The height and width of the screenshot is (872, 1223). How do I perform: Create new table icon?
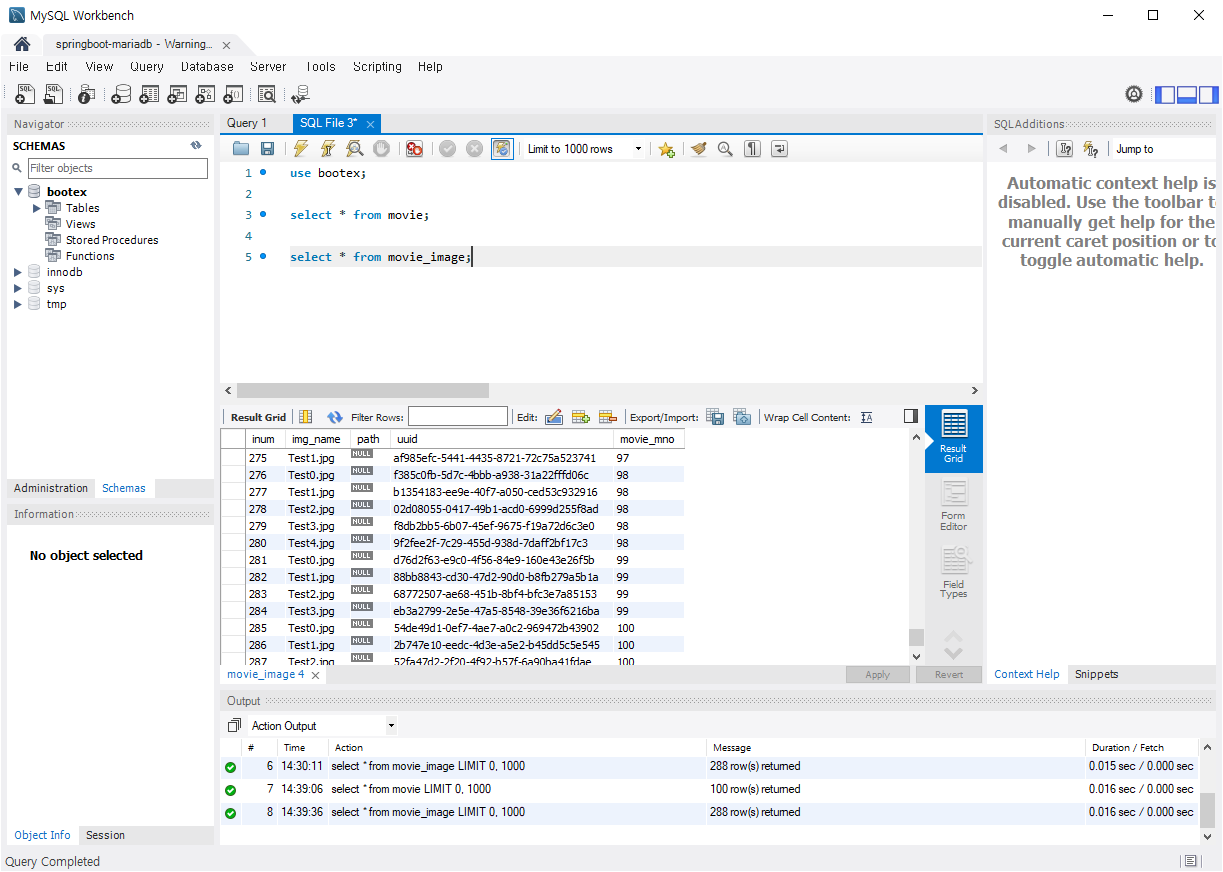[149, 94]
